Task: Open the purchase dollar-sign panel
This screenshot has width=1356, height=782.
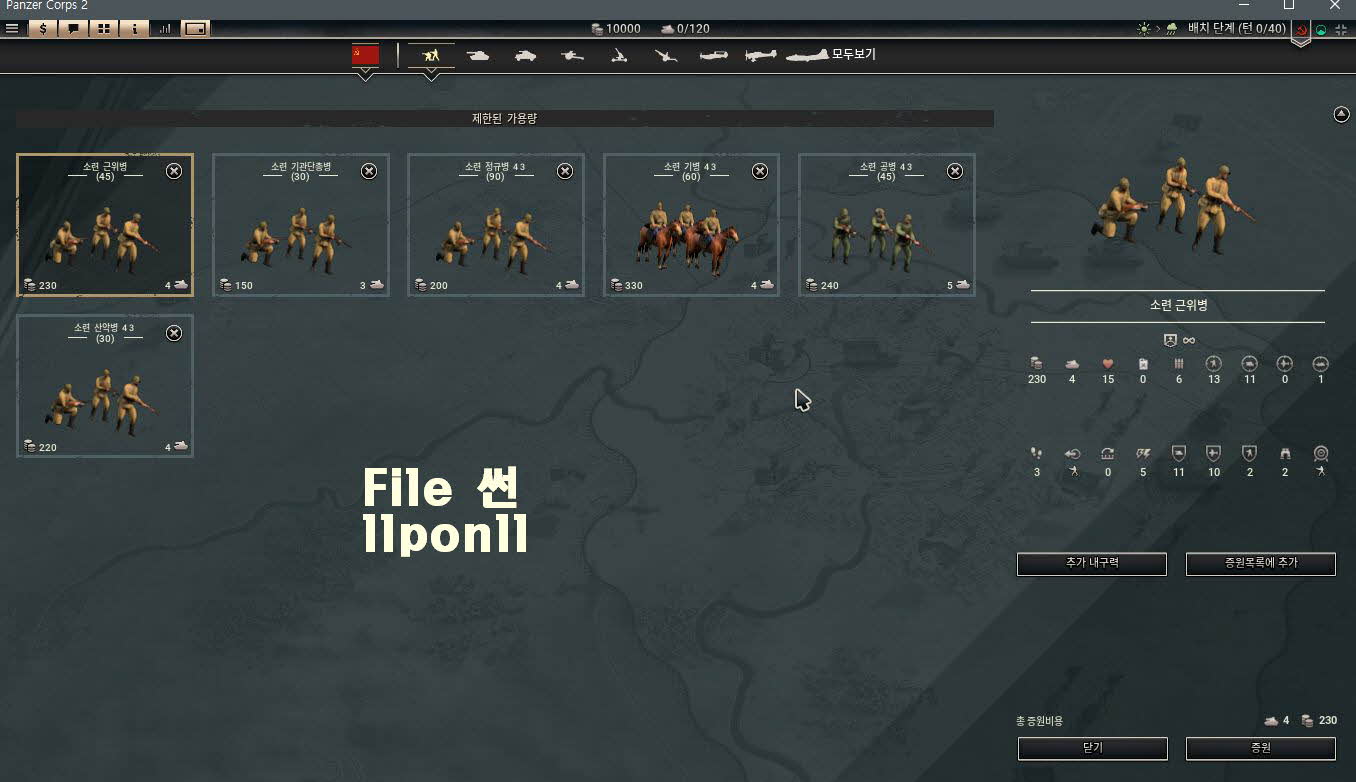Action: point(43,28)
